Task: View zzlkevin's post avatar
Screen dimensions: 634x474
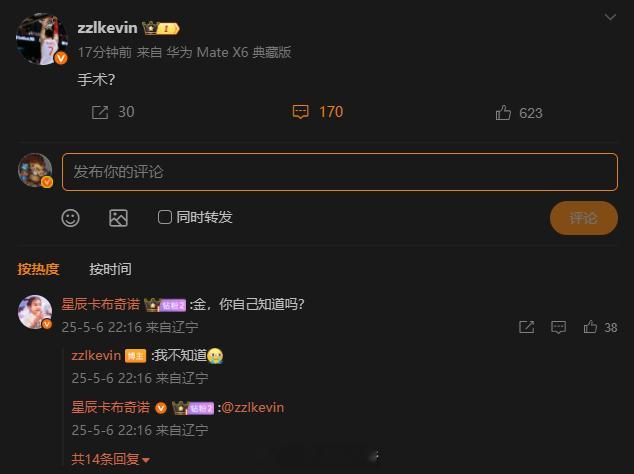Action: coord(42,39)
